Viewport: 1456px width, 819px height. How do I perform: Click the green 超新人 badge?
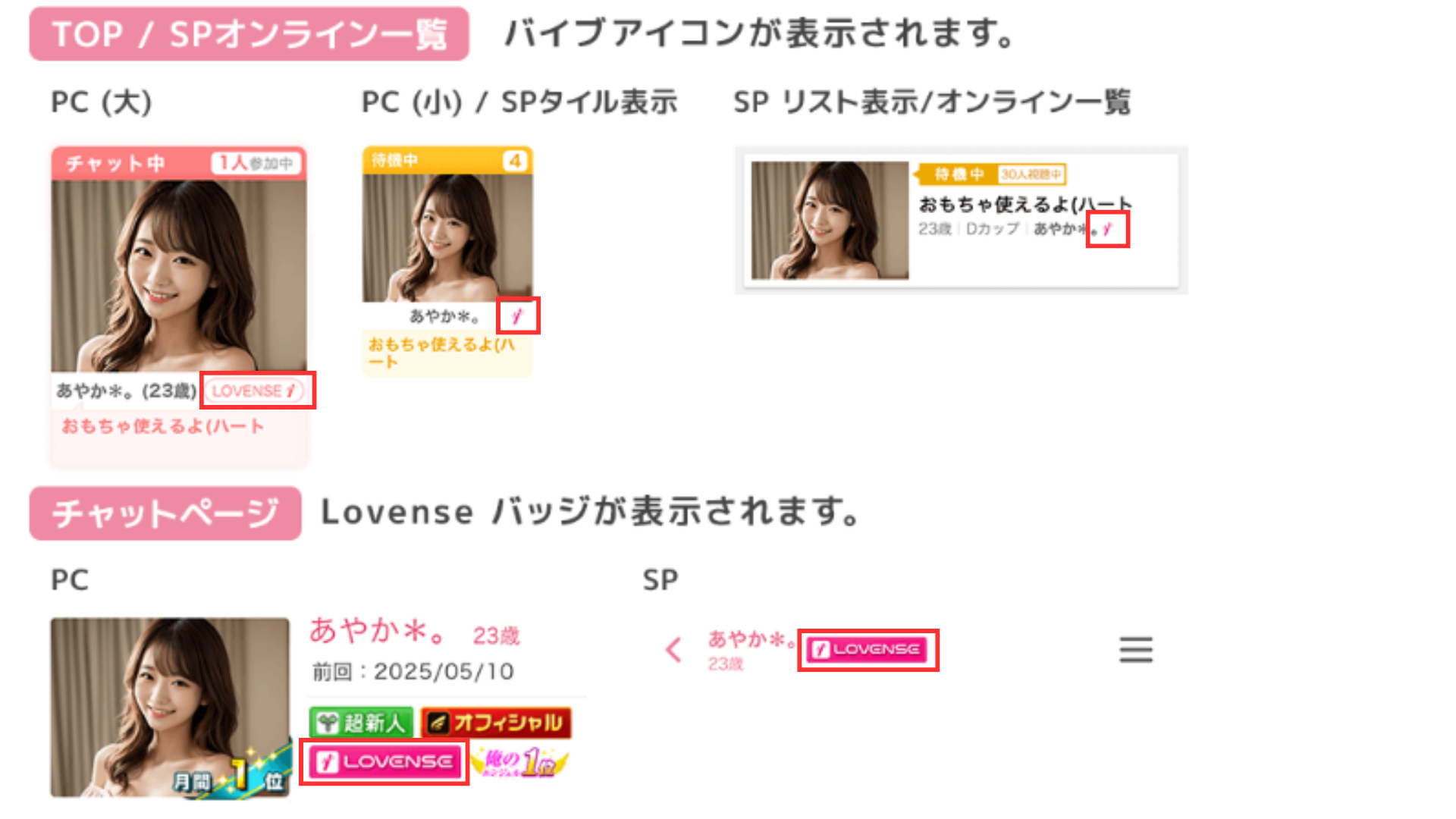tap(361, 723)
